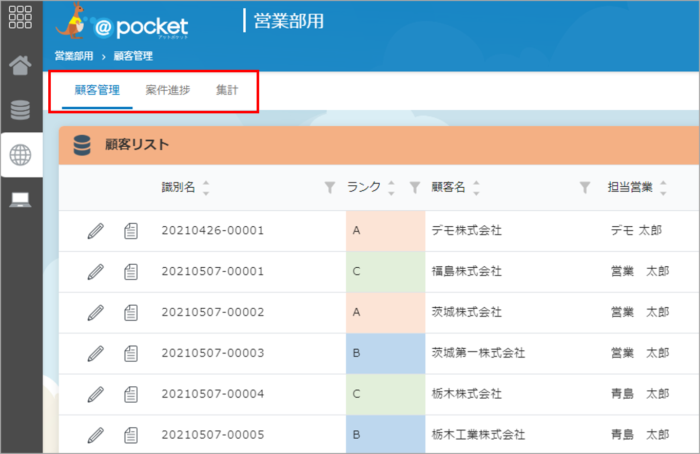This screenshot has width=700, height=454.
Task: Open document icon for 20210507-00001
Action: click(x=131, y=271)
